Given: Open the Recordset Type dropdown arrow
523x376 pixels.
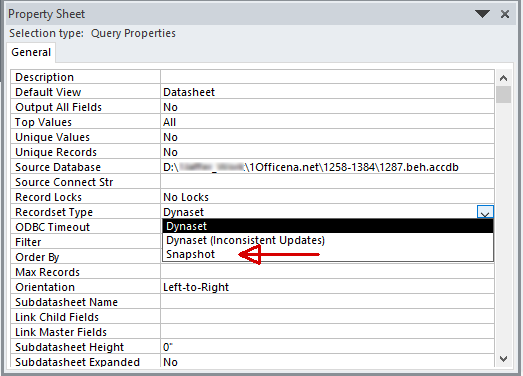Looking at the screenshot, I should (485, 212).
